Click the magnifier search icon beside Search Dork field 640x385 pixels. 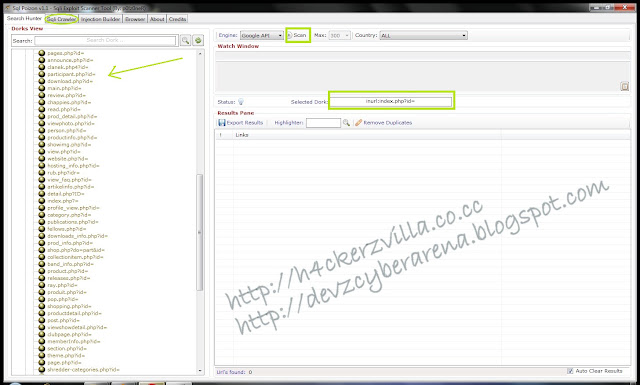tap(185, 40)
